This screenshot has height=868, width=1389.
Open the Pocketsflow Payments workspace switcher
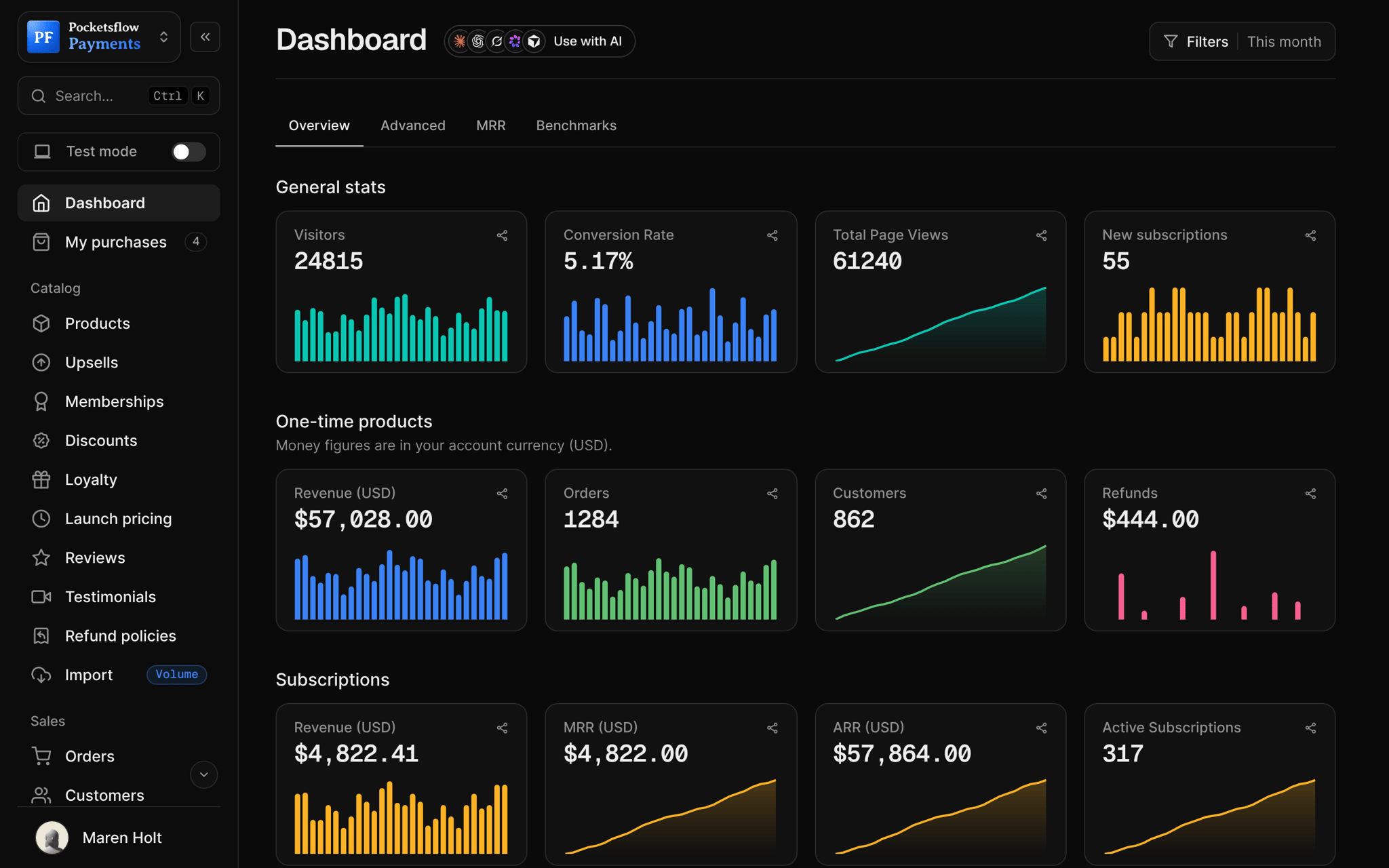click(x=99, y=37)
